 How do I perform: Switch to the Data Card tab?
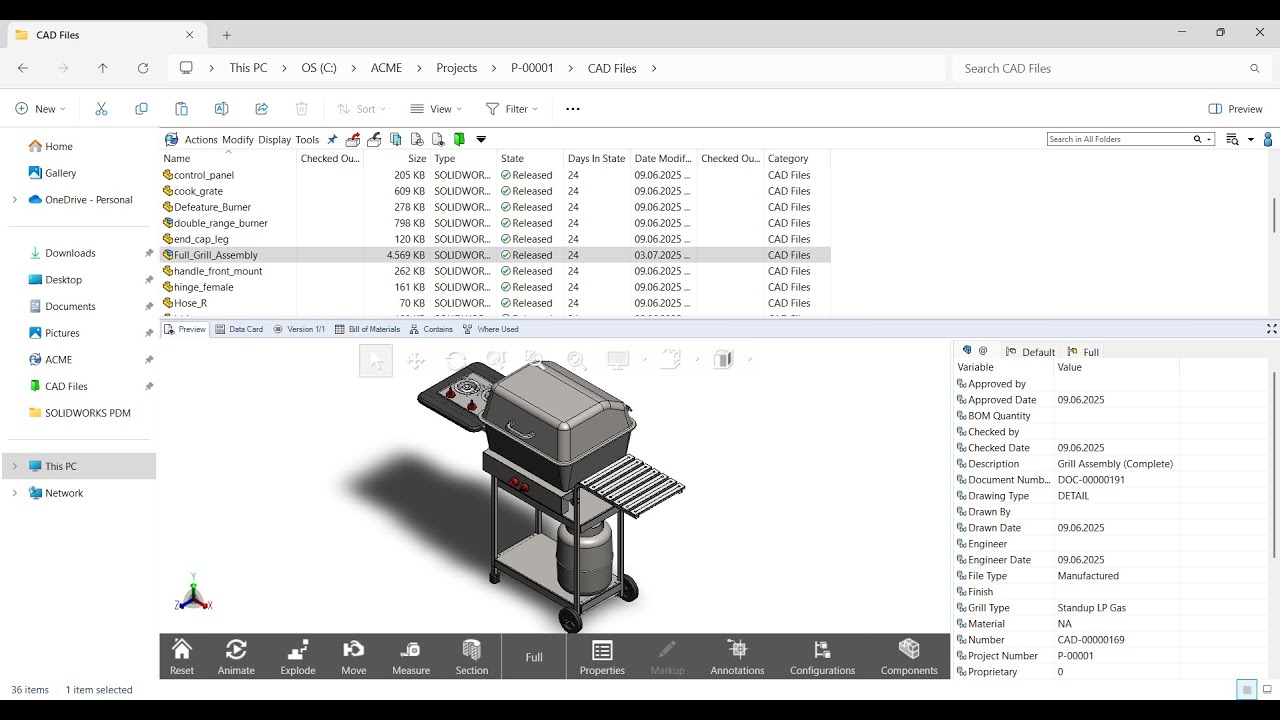point(239,329)
